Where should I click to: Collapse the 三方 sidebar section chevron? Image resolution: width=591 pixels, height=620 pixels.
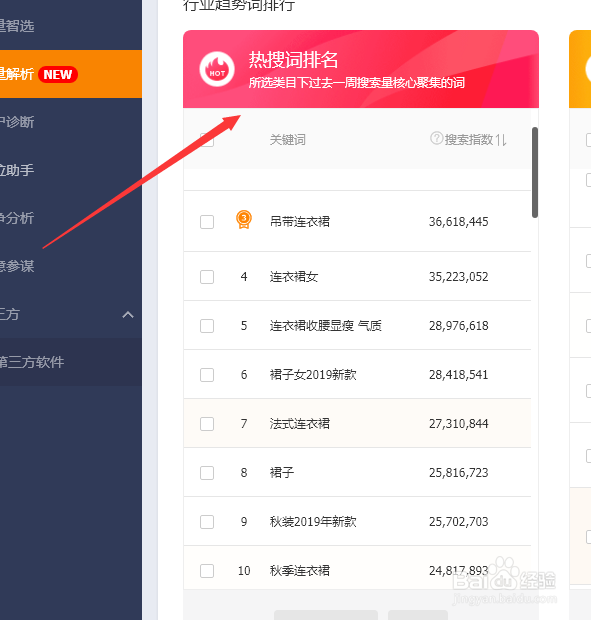pyautogui.click(x=128, y=315)
